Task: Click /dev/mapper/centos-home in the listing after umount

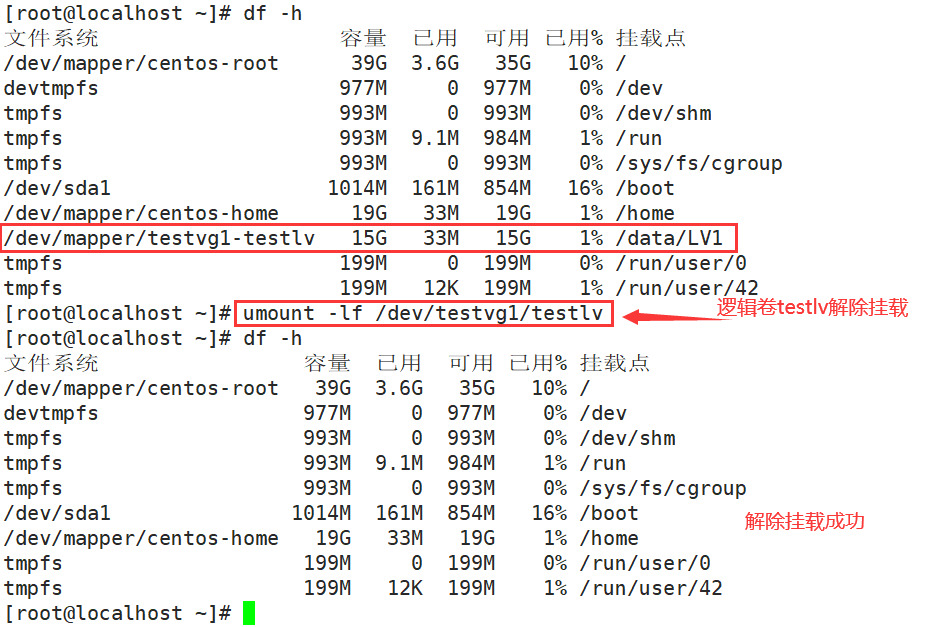Action: point(141,538)
